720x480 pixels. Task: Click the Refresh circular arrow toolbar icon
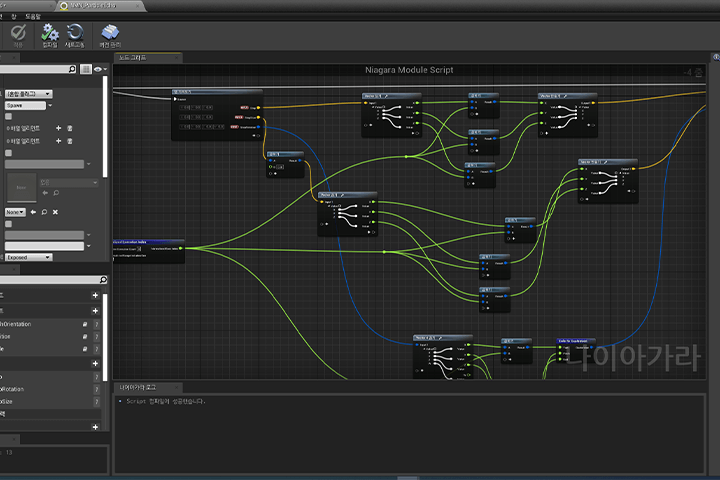[x=74, y=36]
